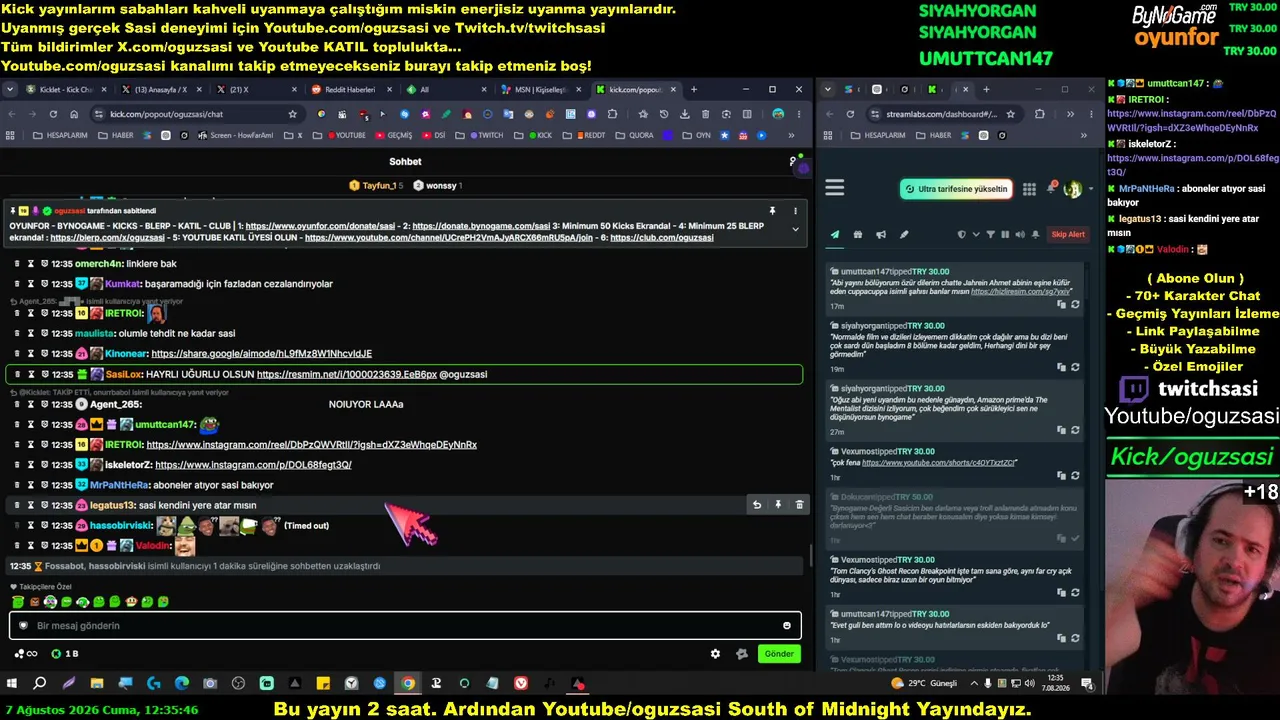The width and height of the screenshot is (1280, 720).
Task: Open the pen icon tab in Streamlabs
Action: click(904, 235)
